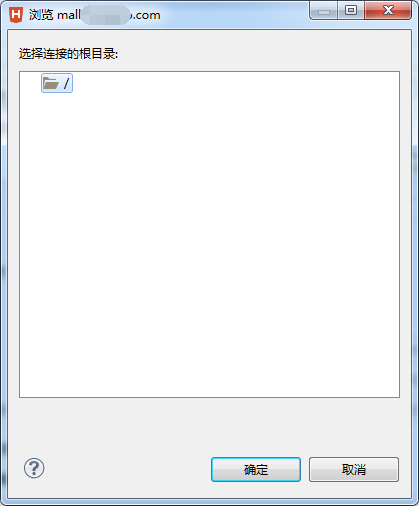Click the 浏览 text in the title bar
This screenshot has width=419, height=506.
point(41,15)
